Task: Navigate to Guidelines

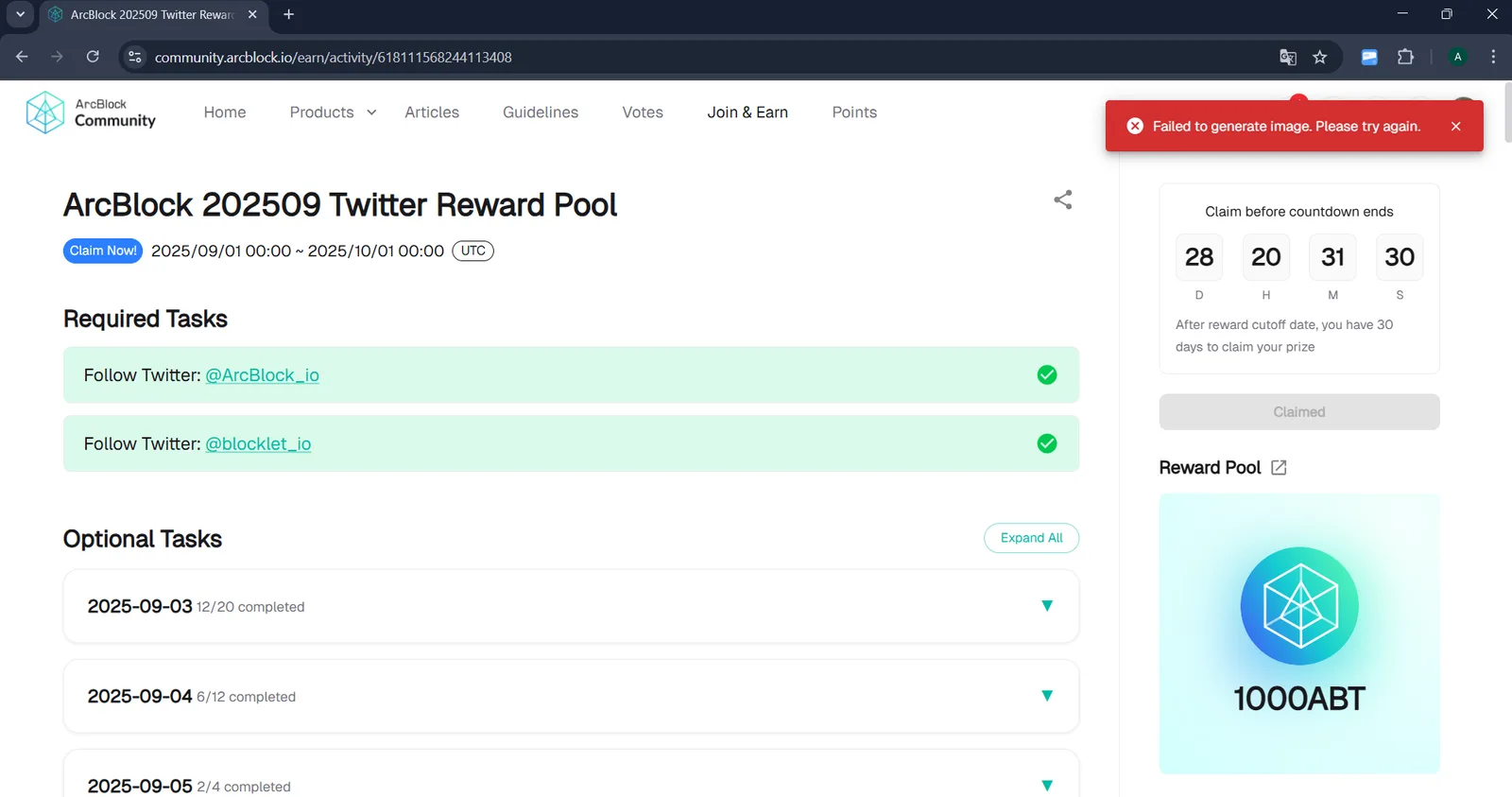Action: tap(541, 113)
